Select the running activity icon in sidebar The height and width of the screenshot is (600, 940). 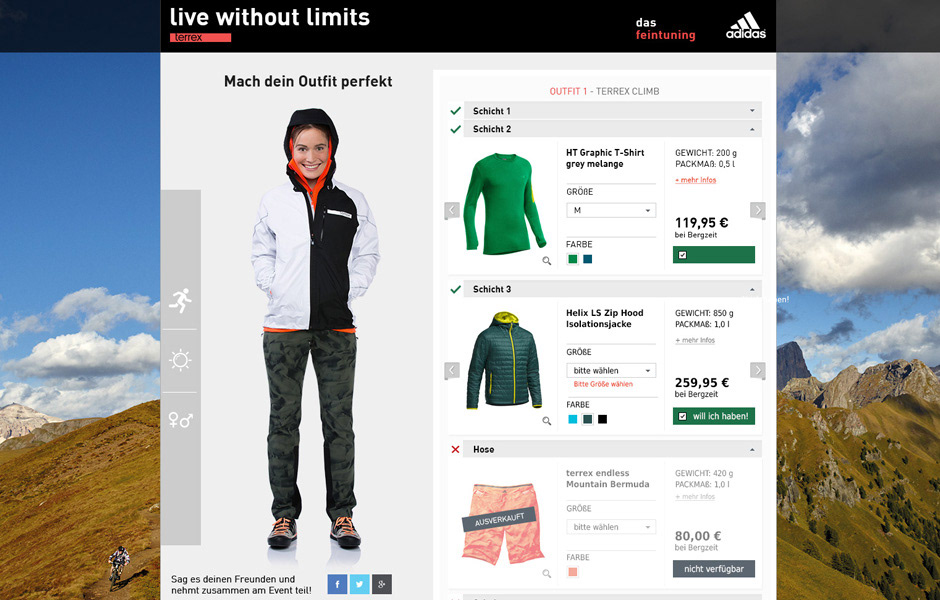point(180,300)
